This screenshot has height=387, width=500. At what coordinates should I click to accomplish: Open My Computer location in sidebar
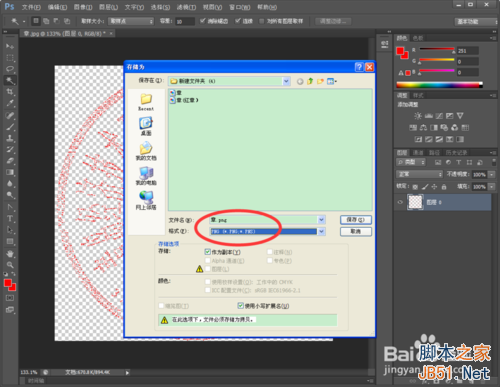point(146,176)
